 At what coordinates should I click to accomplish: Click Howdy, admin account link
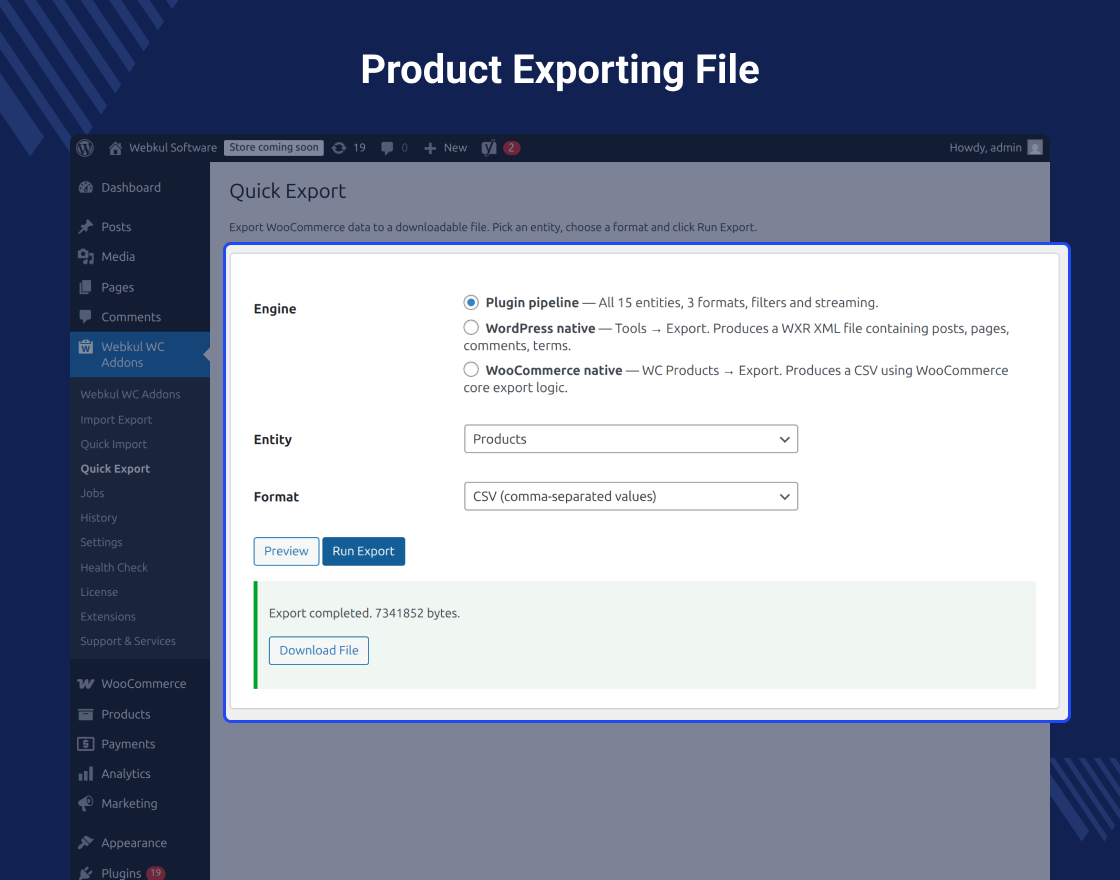coord(985,148)
